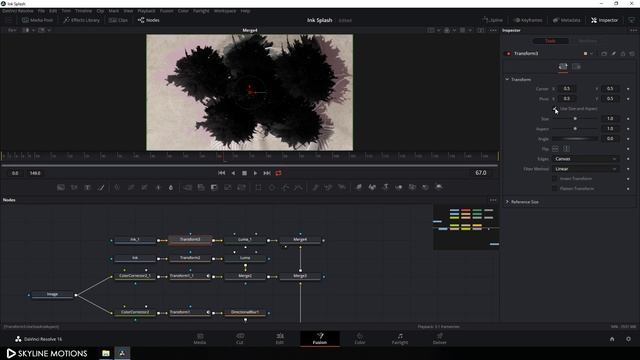Open the File menu
The image size is (640, 360).
[41, 11]
